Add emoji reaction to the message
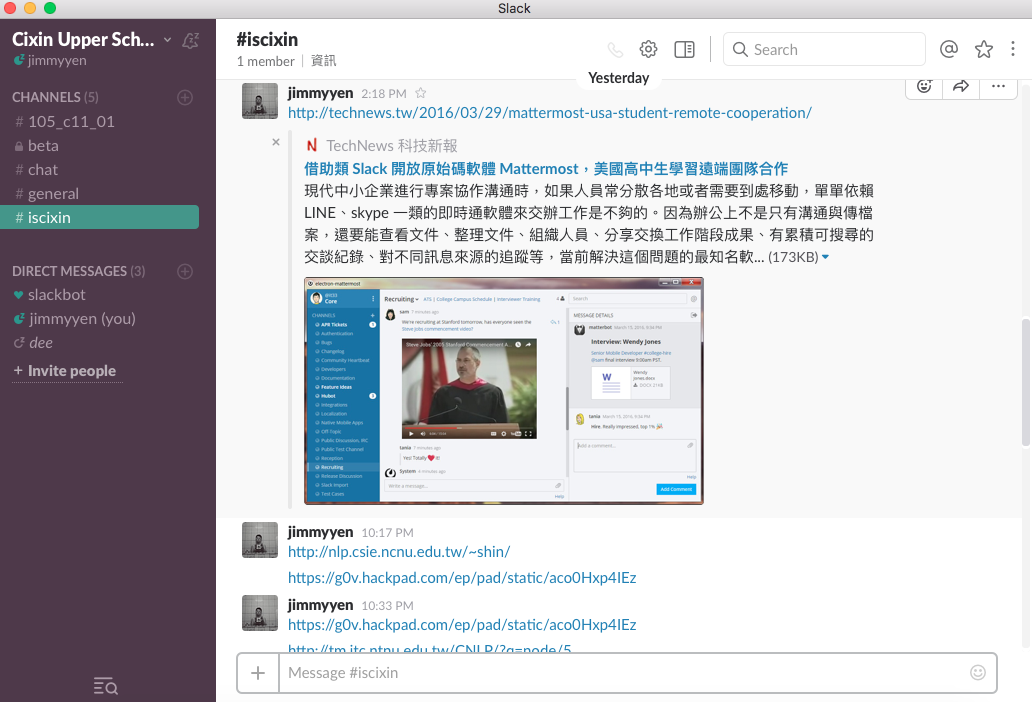Screen dimensions: 1032x702 [925, 87]
